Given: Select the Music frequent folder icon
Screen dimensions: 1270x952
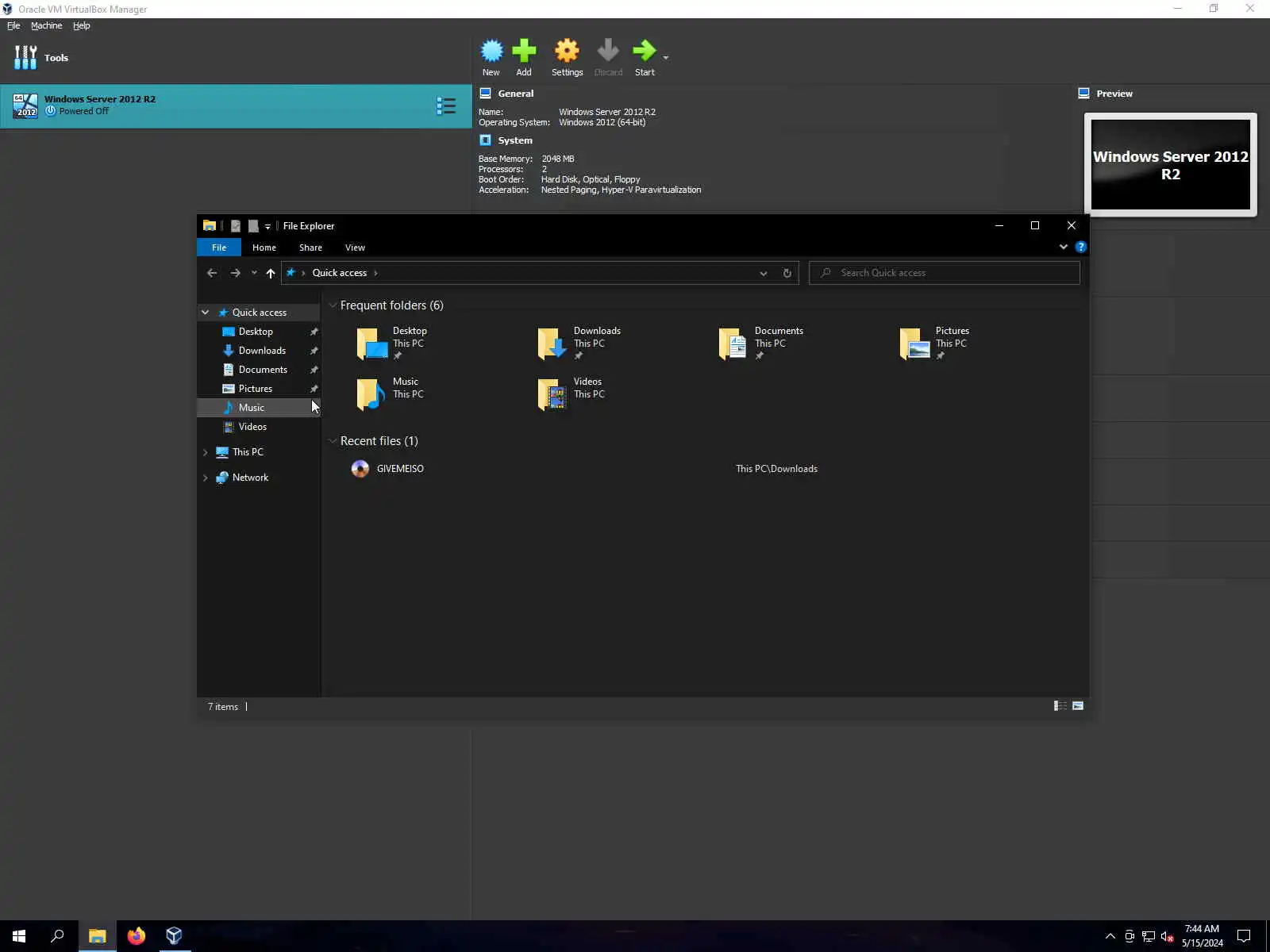Looking at the screenshot, I should (x=371, y=394).
